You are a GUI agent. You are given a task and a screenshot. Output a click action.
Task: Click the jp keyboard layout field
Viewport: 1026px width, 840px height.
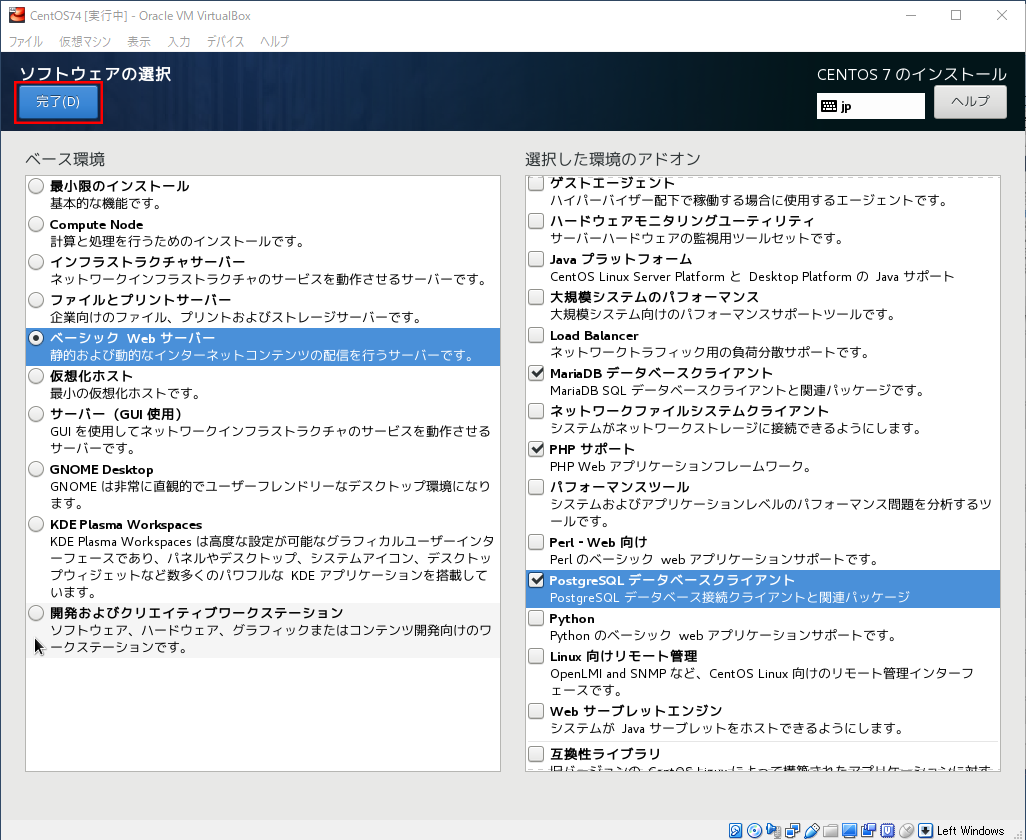tap(870, 106)
